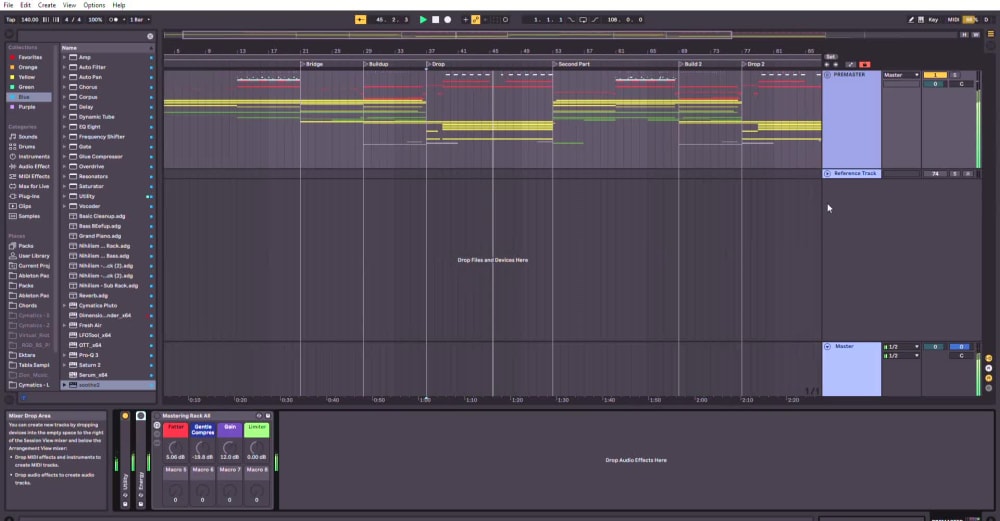The height and width of the screenshot is (521, 1000).
Task: Go to previous locator arrow
Action: coord(827,64)
